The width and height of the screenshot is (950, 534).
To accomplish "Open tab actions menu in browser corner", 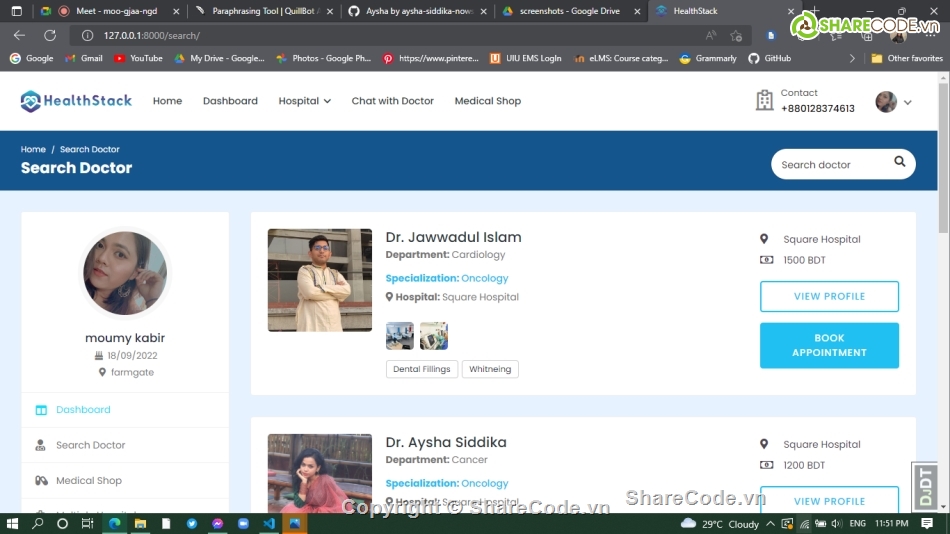I will (16, 11).
